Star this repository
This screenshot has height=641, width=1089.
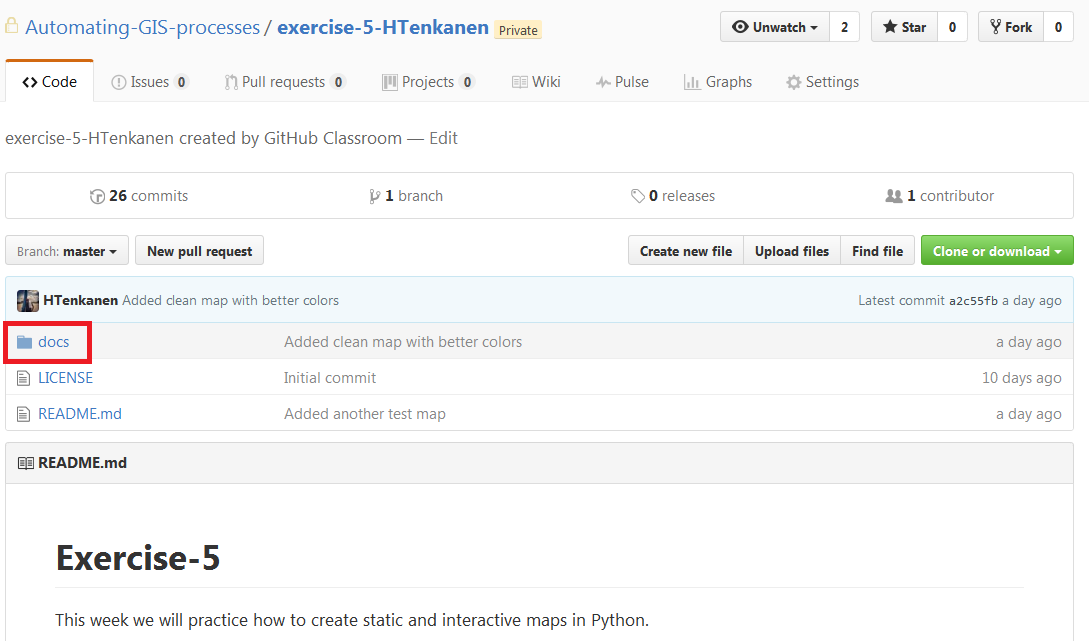pos(904,27)
